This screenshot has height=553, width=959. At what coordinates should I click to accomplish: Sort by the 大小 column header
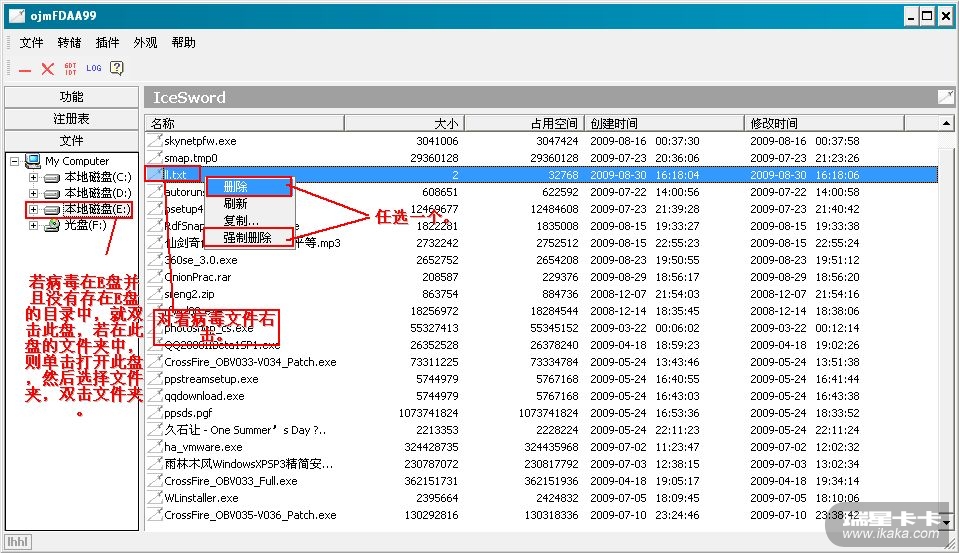[x=404, y=124]
